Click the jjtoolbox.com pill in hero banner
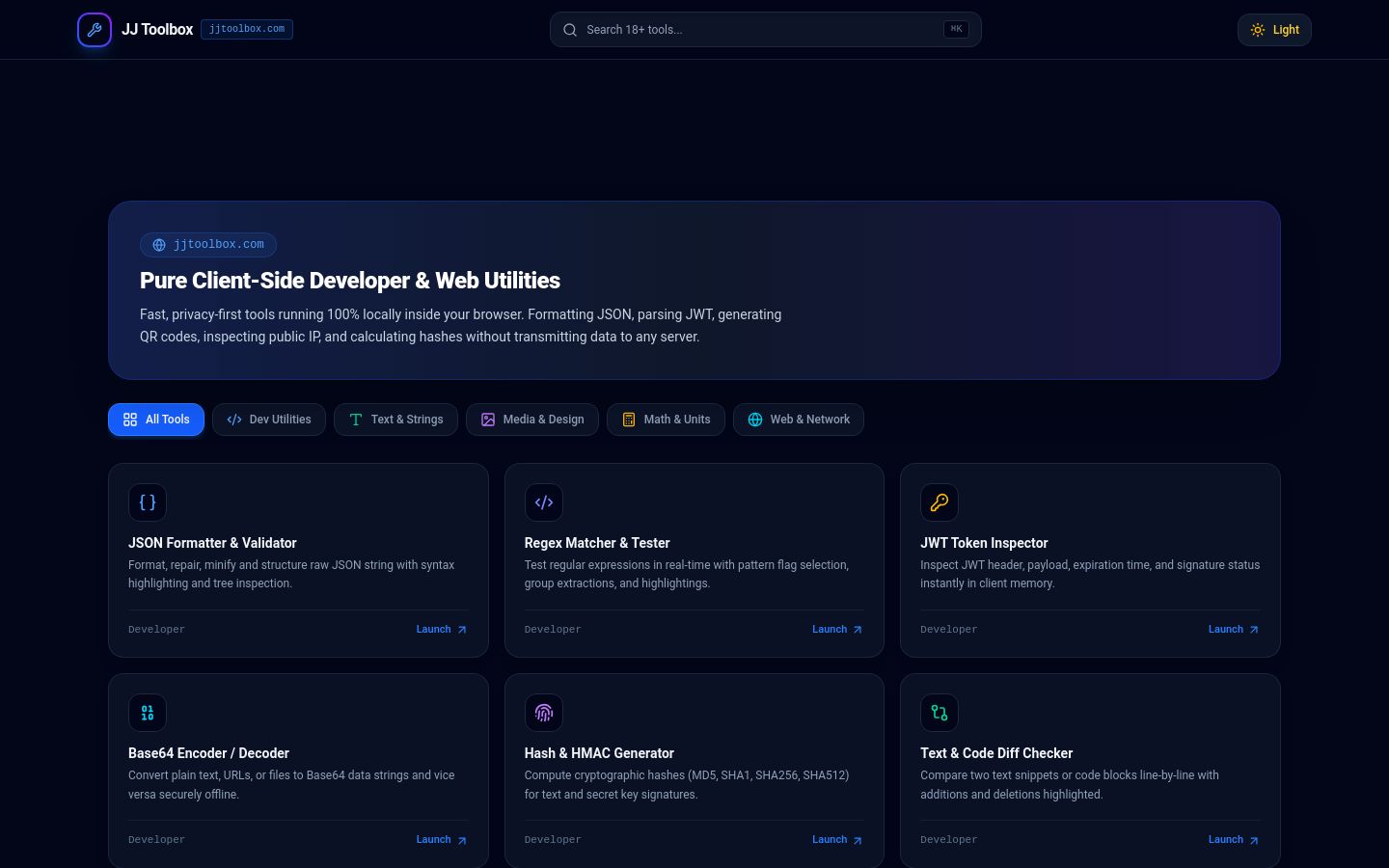 click(x=208, y=245)
